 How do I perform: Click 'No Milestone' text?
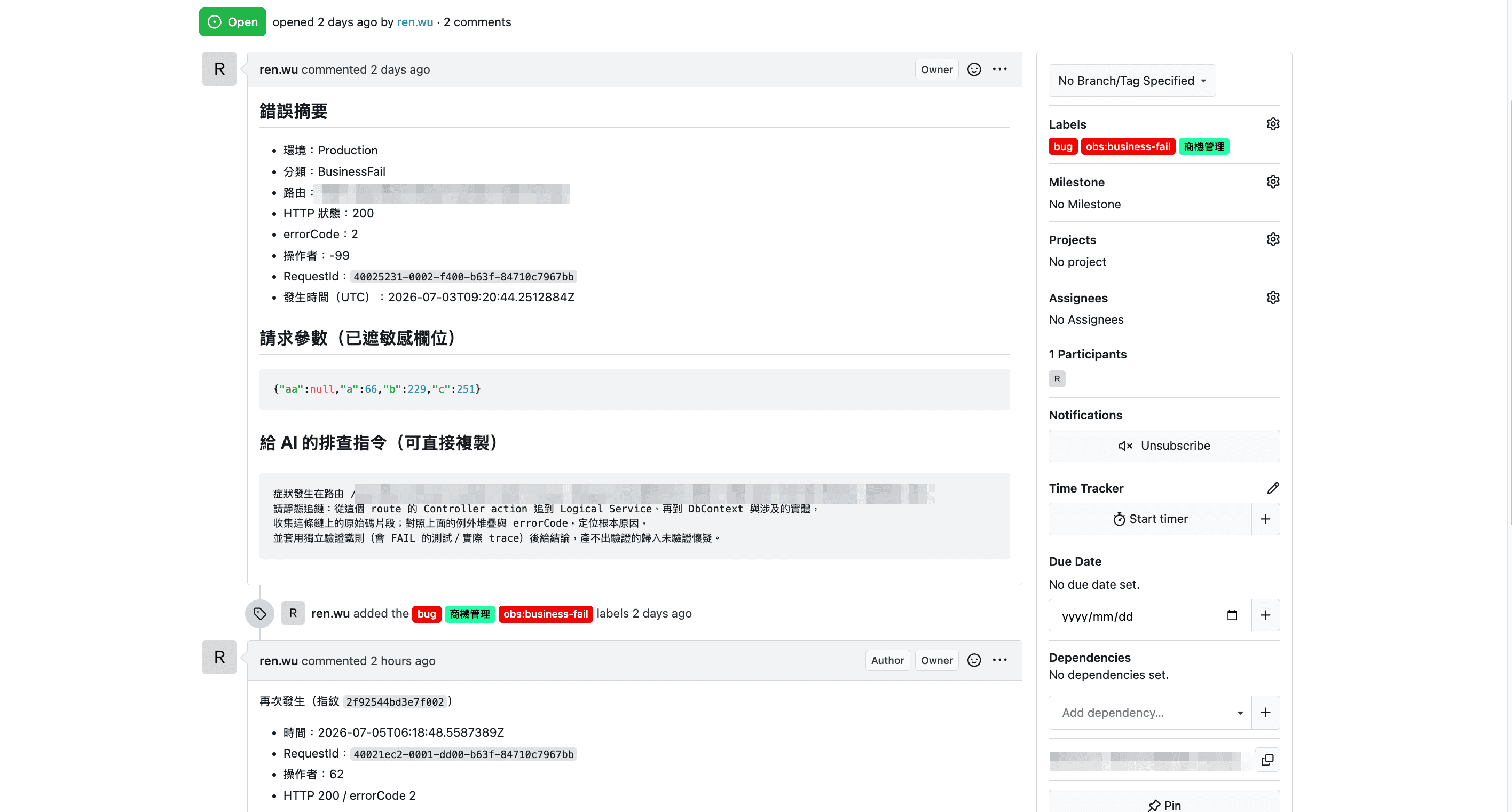(x=1085, y=204)
